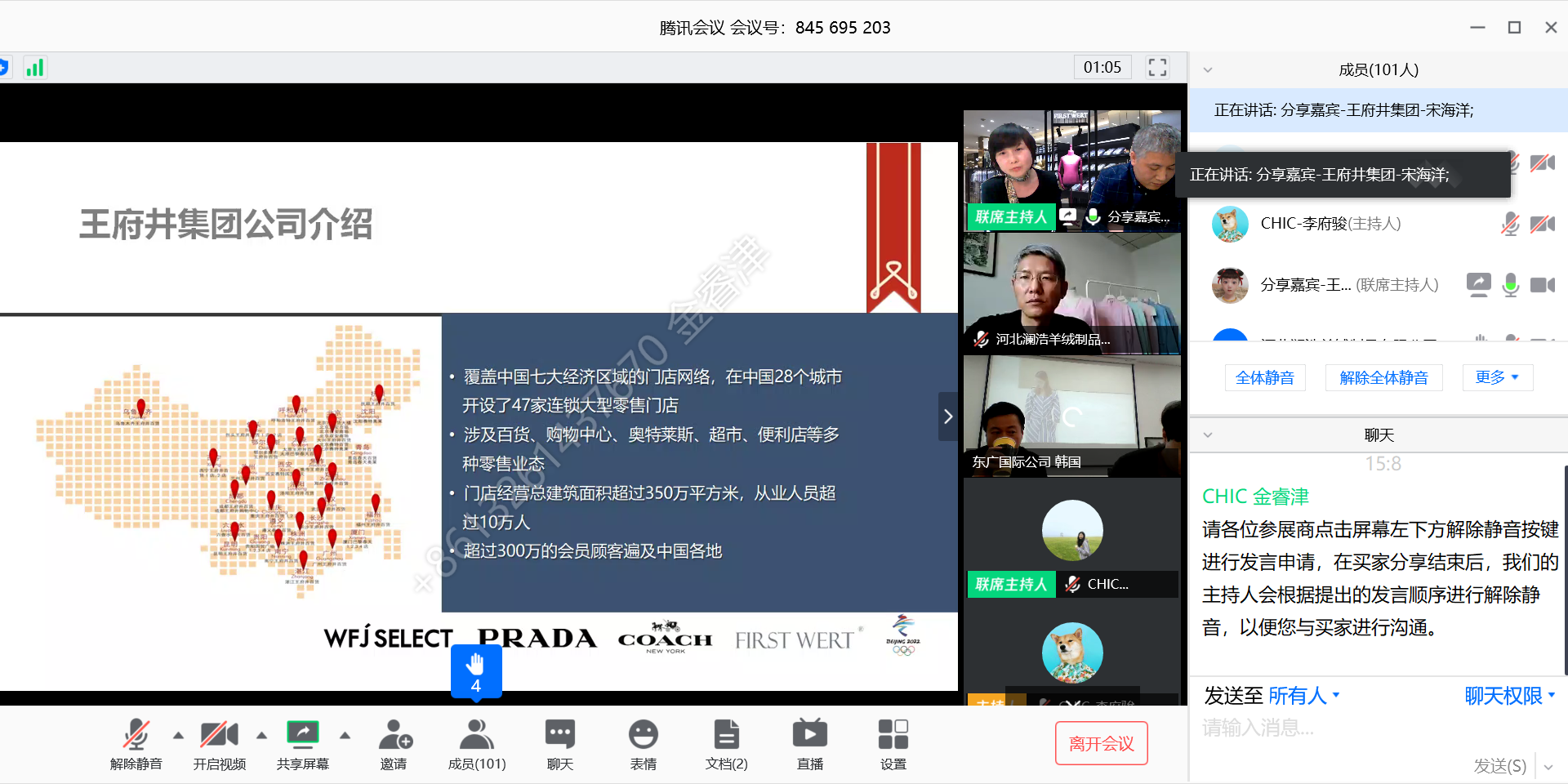This screenshot has height=784, width=1568.
Task: Open the chat toolbar button
Action: pos(560,744)
